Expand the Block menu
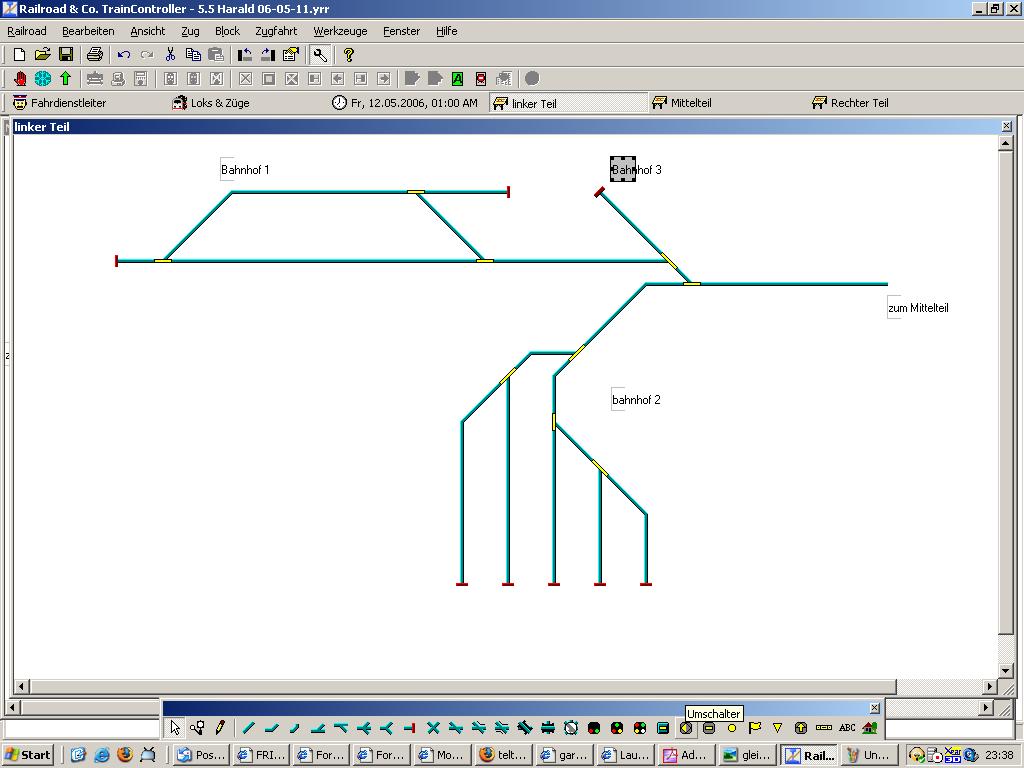Image resolution: width=1024 pixels, height=768 pixels. point(227,31)
